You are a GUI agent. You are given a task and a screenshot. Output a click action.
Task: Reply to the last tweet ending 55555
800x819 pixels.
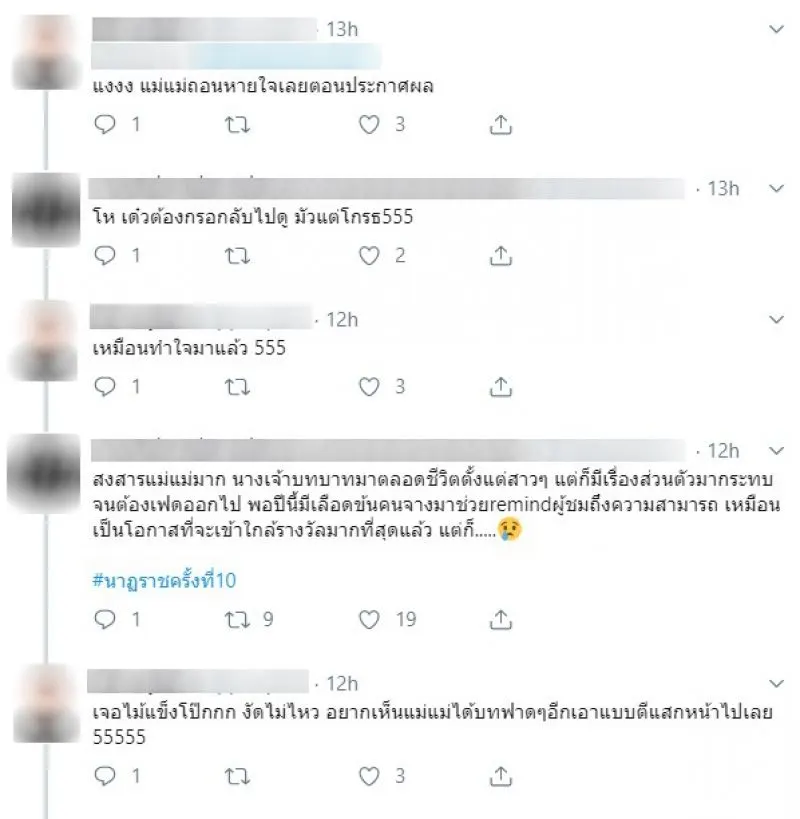[105, 776]
